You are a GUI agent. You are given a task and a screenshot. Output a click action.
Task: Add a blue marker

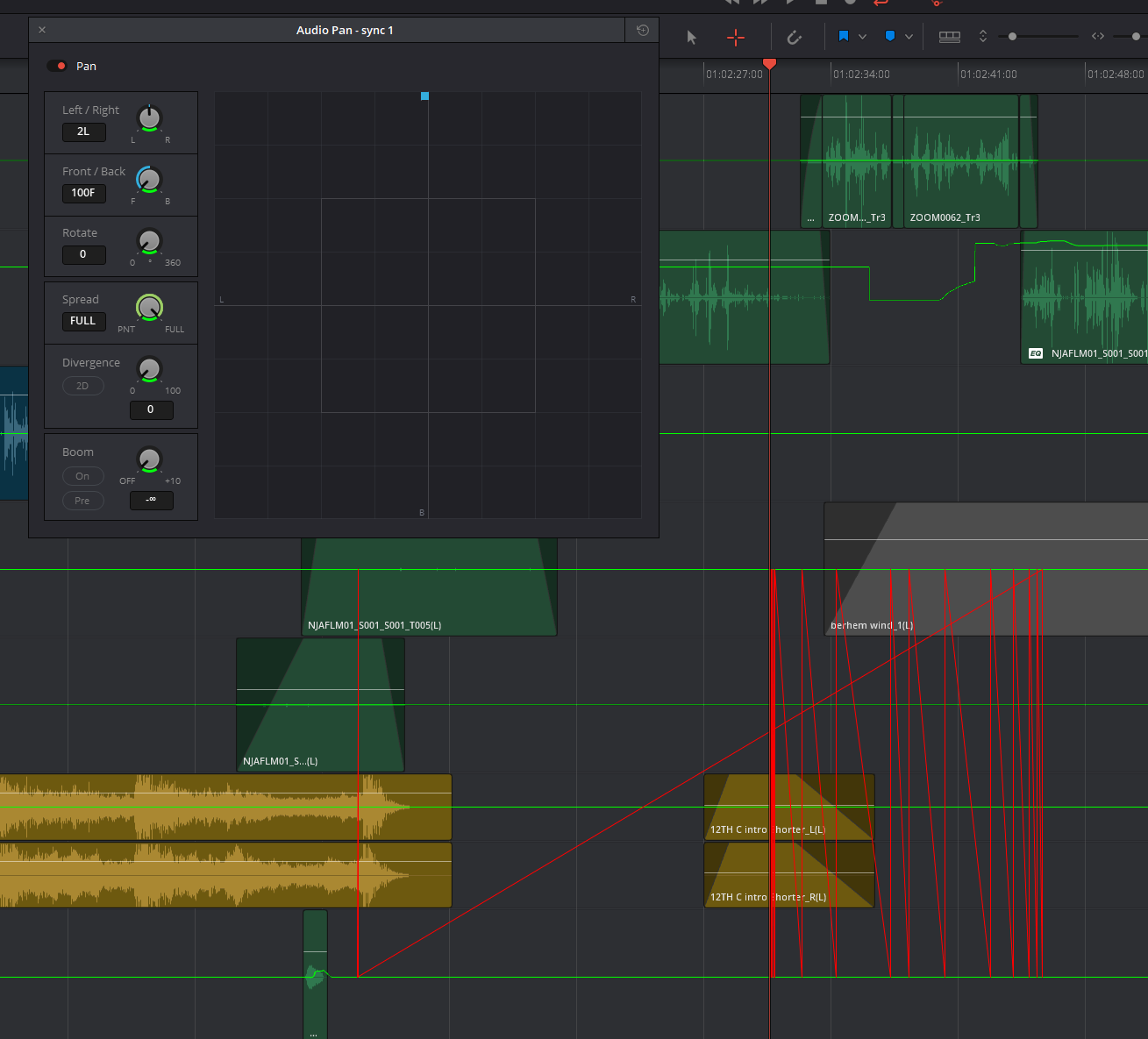[889, 36]
